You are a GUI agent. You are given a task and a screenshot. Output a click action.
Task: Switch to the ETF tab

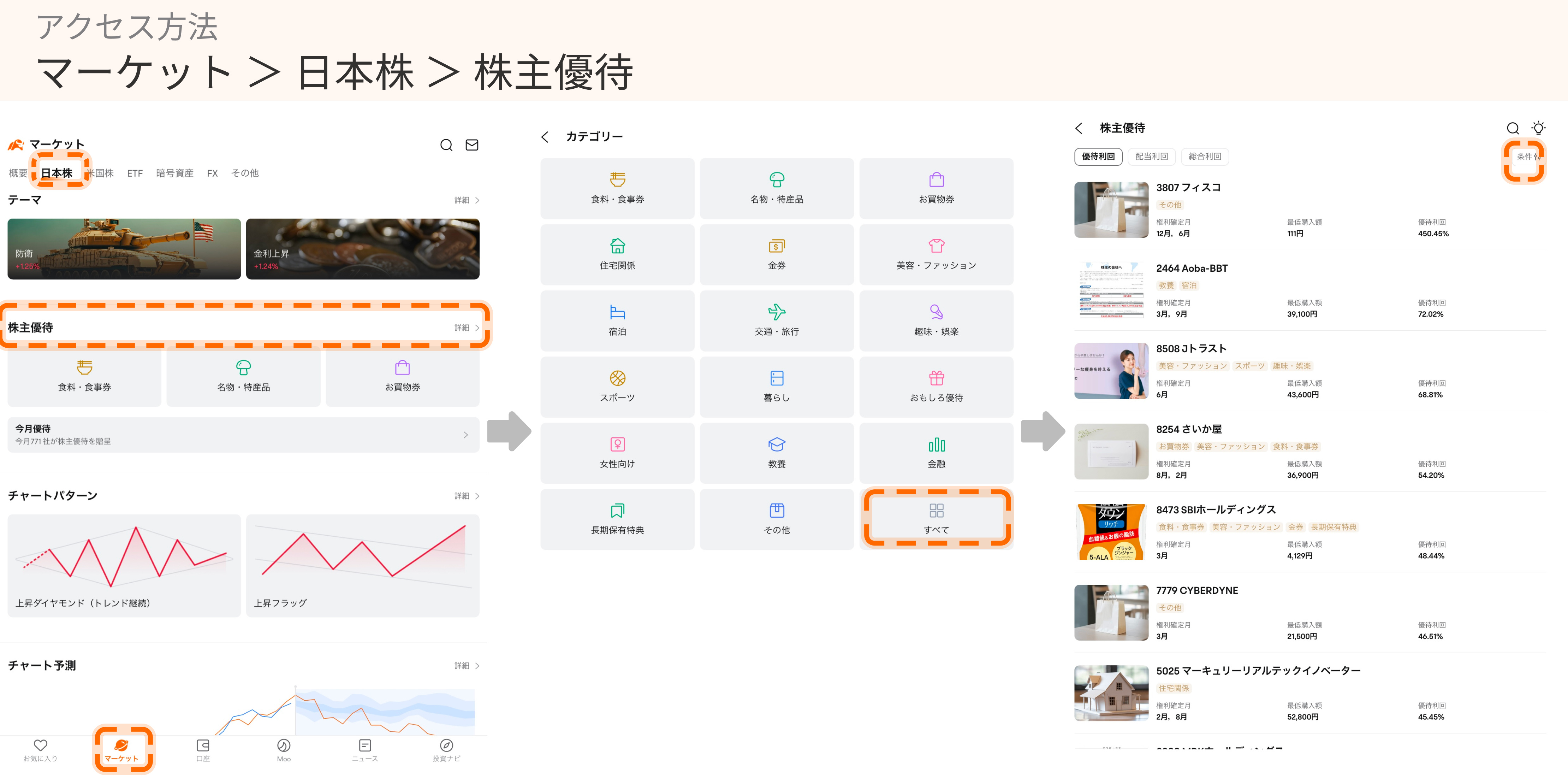(135, 173)
